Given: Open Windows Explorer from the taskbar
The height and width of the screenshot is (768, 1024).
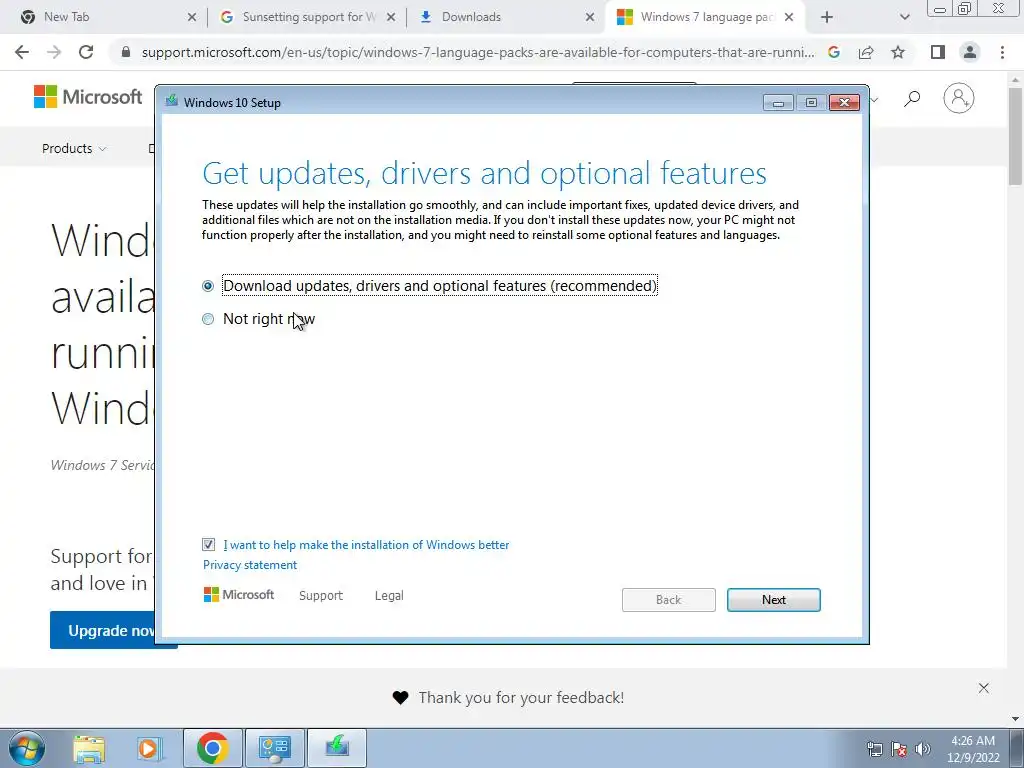Looking at the screenshot, I should (x=89, y=748).
